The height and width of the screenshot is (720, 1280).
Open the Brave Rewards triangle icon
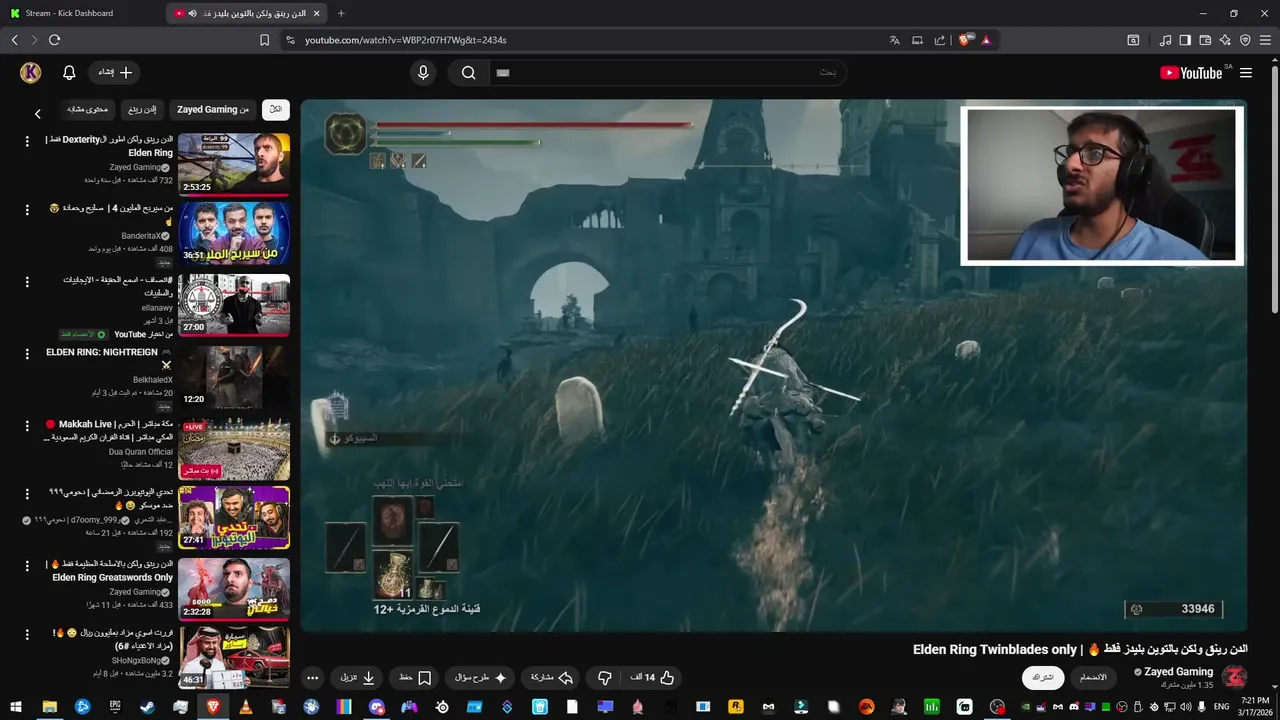[986, 40]
